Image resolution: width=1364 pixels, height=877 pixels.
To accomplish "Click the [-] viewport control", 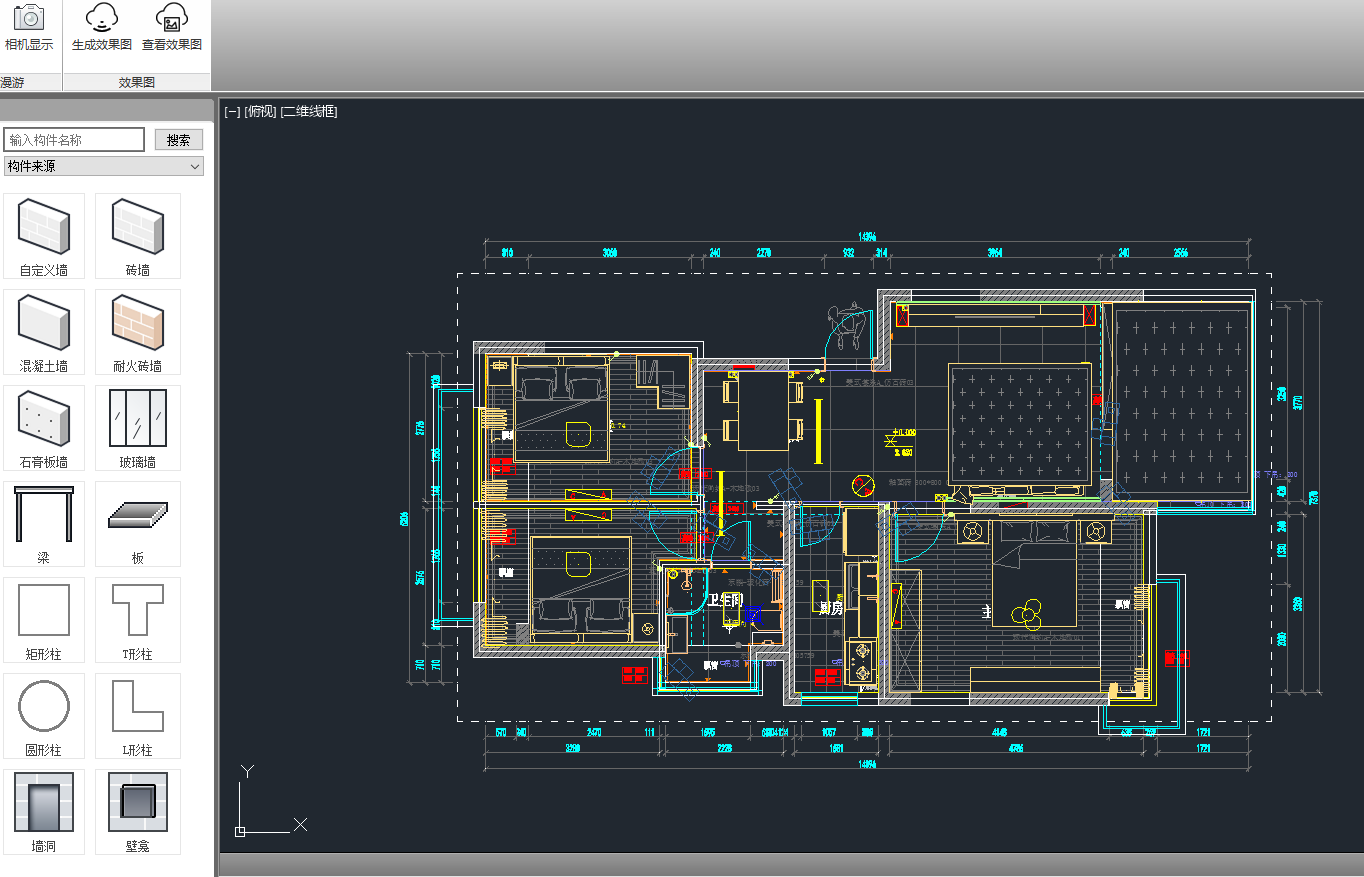I will click(232, 111).
